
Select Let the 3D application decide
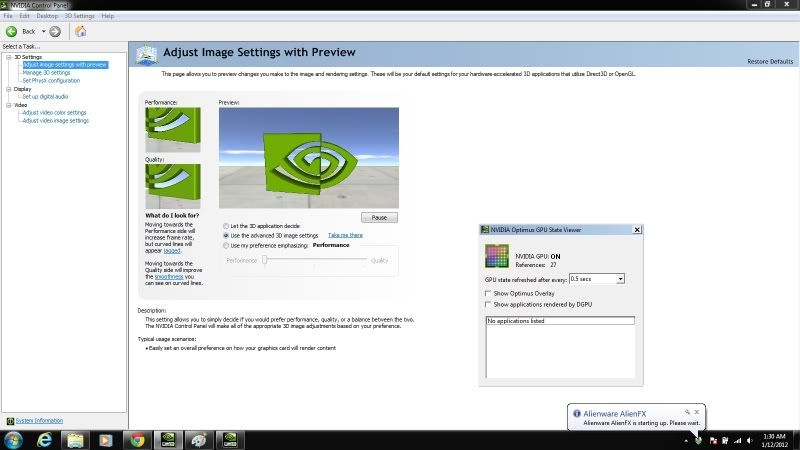(226, 226)
